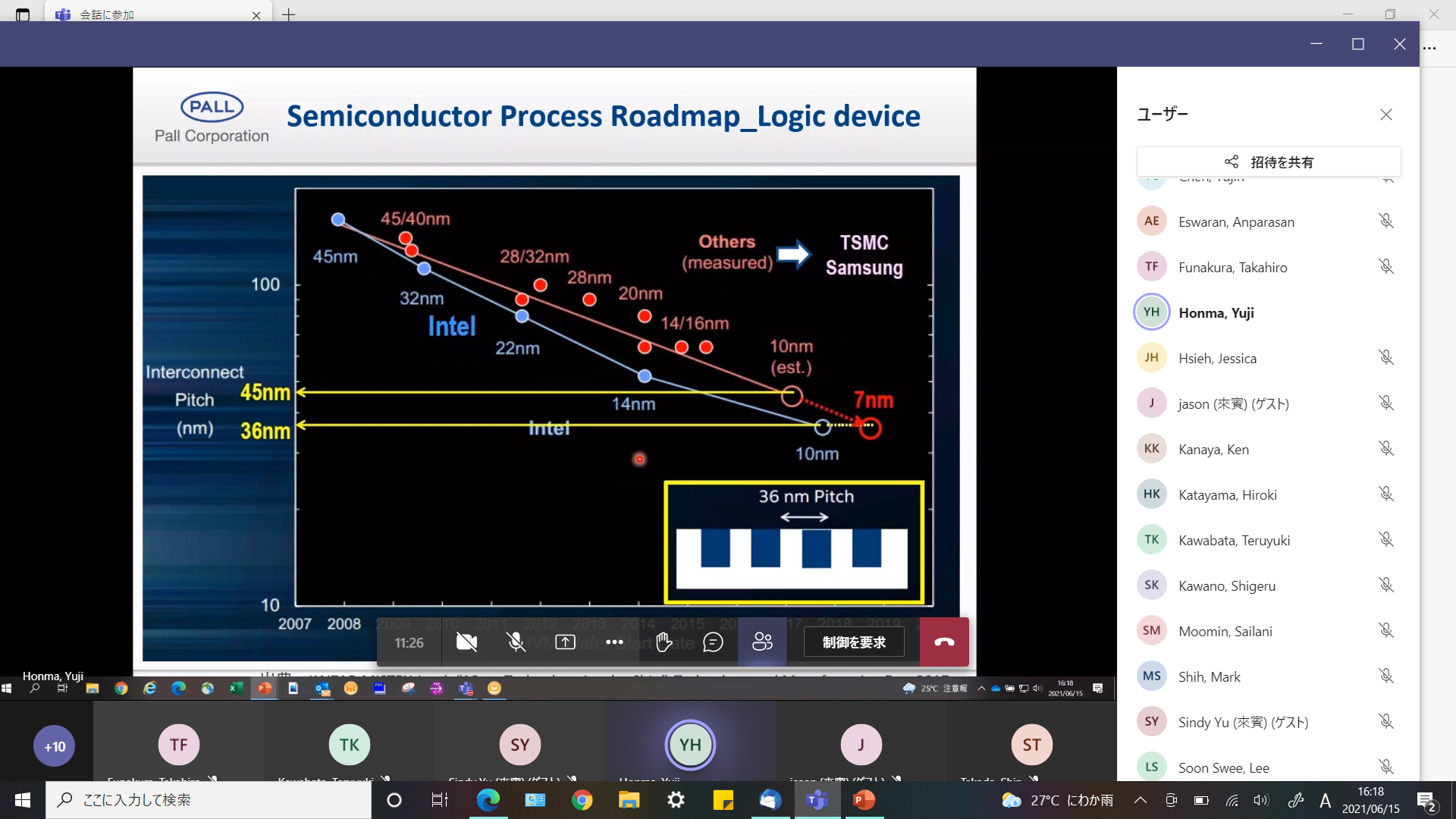Image resolution: width=1456 pixels, height=819 pixels.
Task: Click the 制御を要求 request control button
Action: click(854, 642)
